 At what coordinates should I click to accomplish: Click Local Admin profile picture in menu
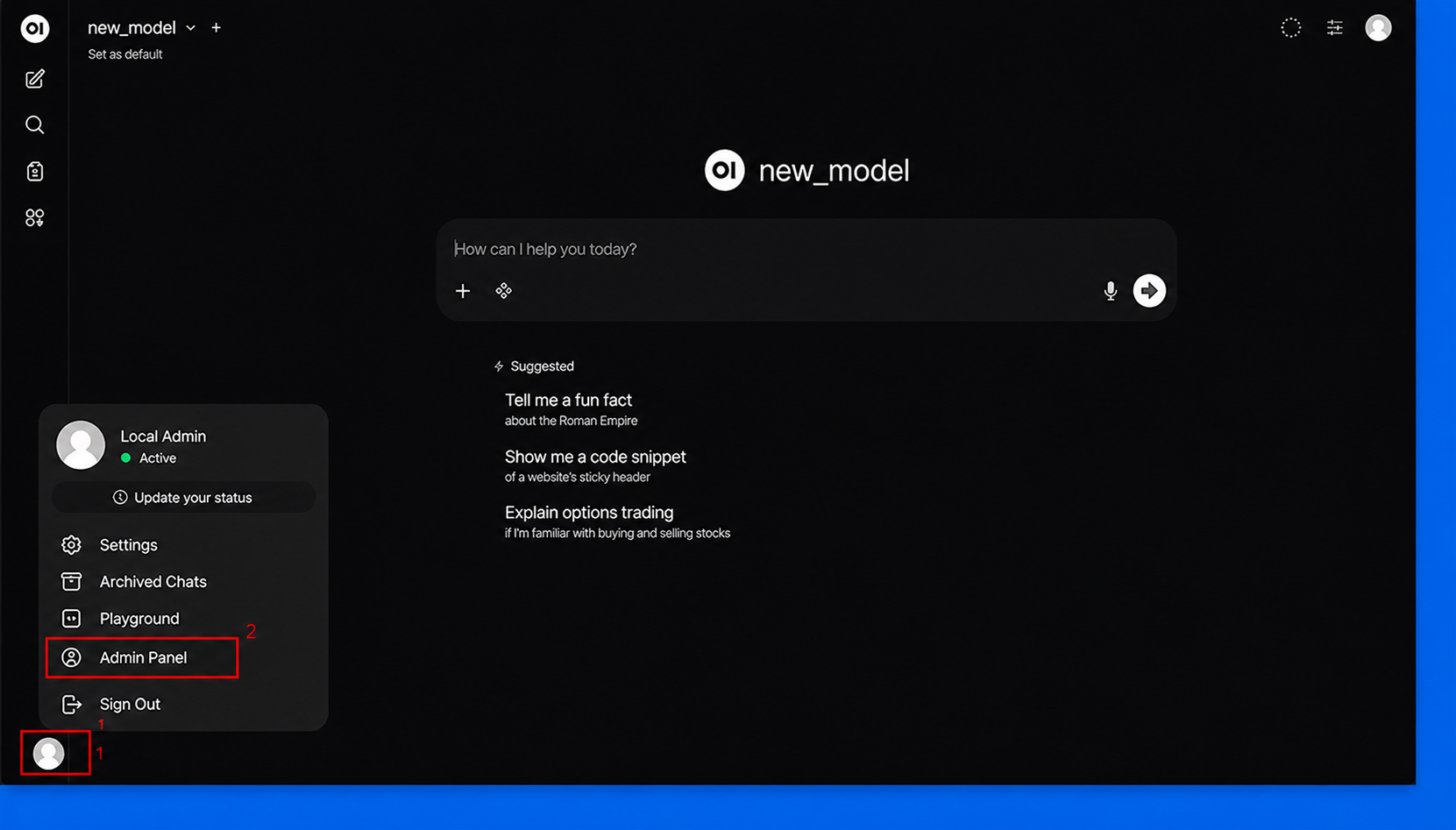coord(81,445)
